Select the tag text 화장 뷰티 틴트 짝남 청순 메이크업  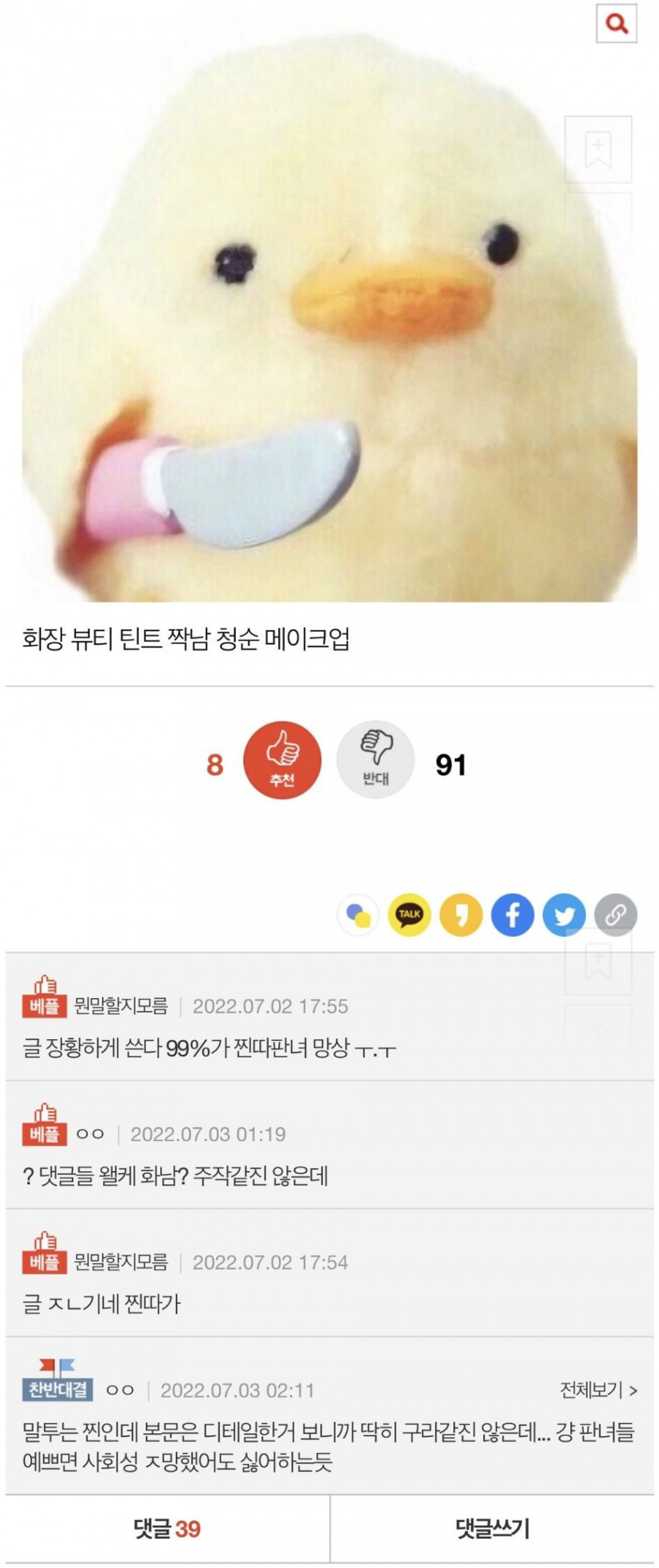click(186, 639)
